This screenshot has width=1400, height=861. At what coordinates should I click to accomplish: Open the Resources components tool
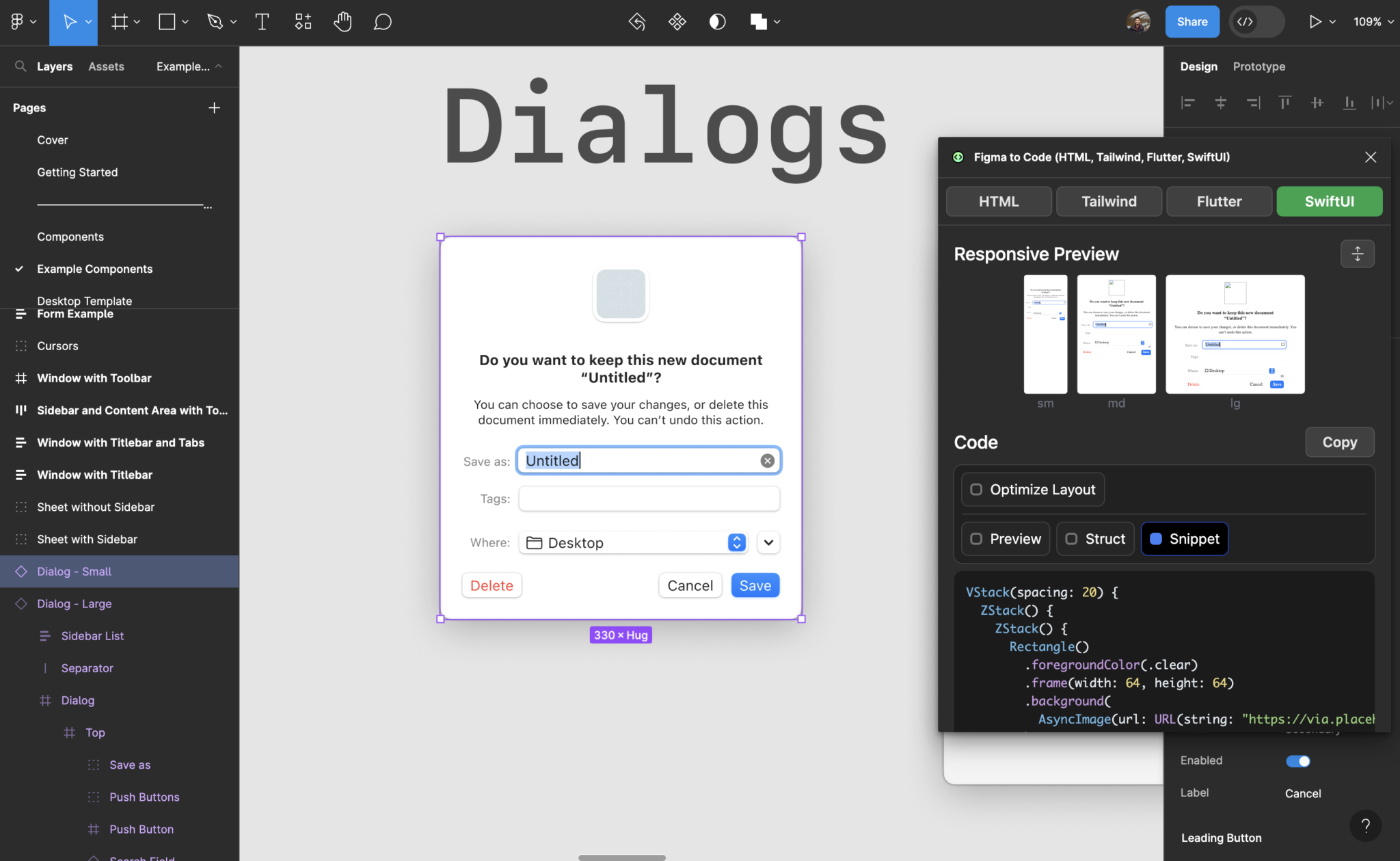coord(303,22)
